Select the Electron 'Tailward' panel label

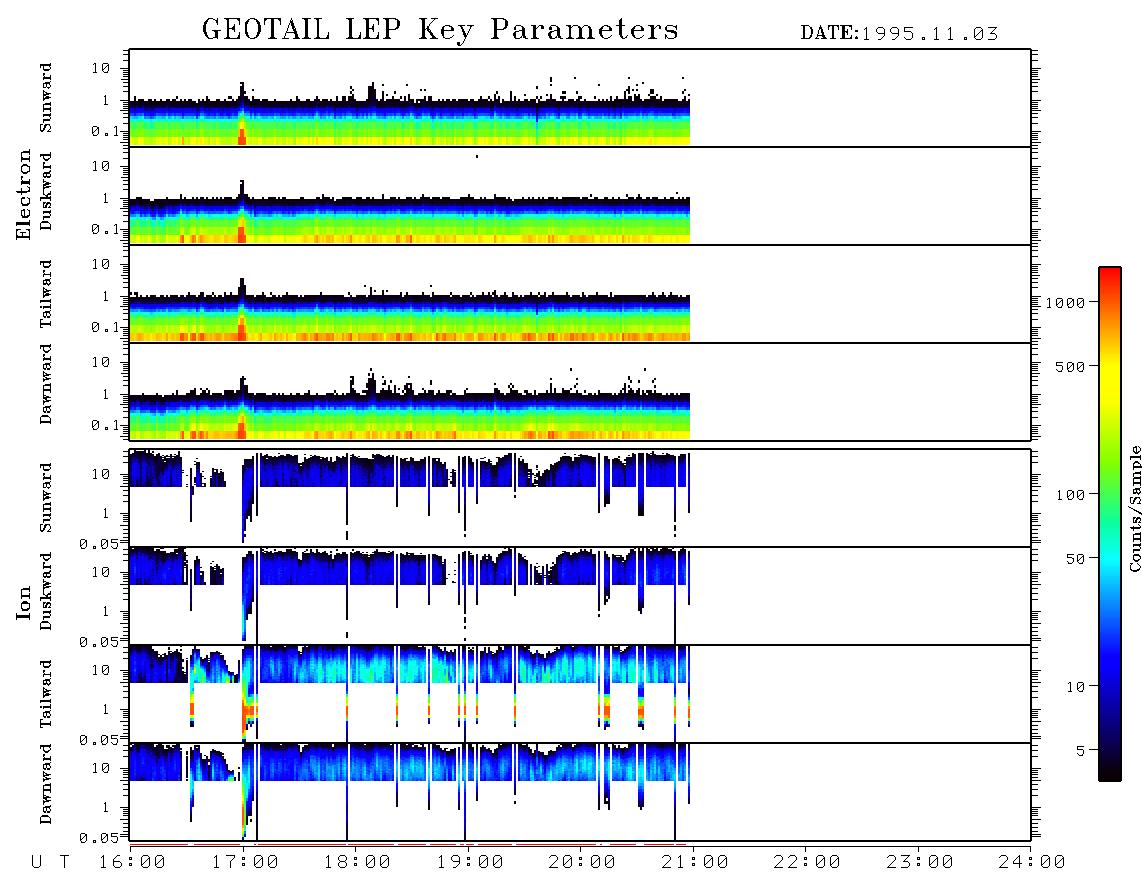tap(46, 294)
